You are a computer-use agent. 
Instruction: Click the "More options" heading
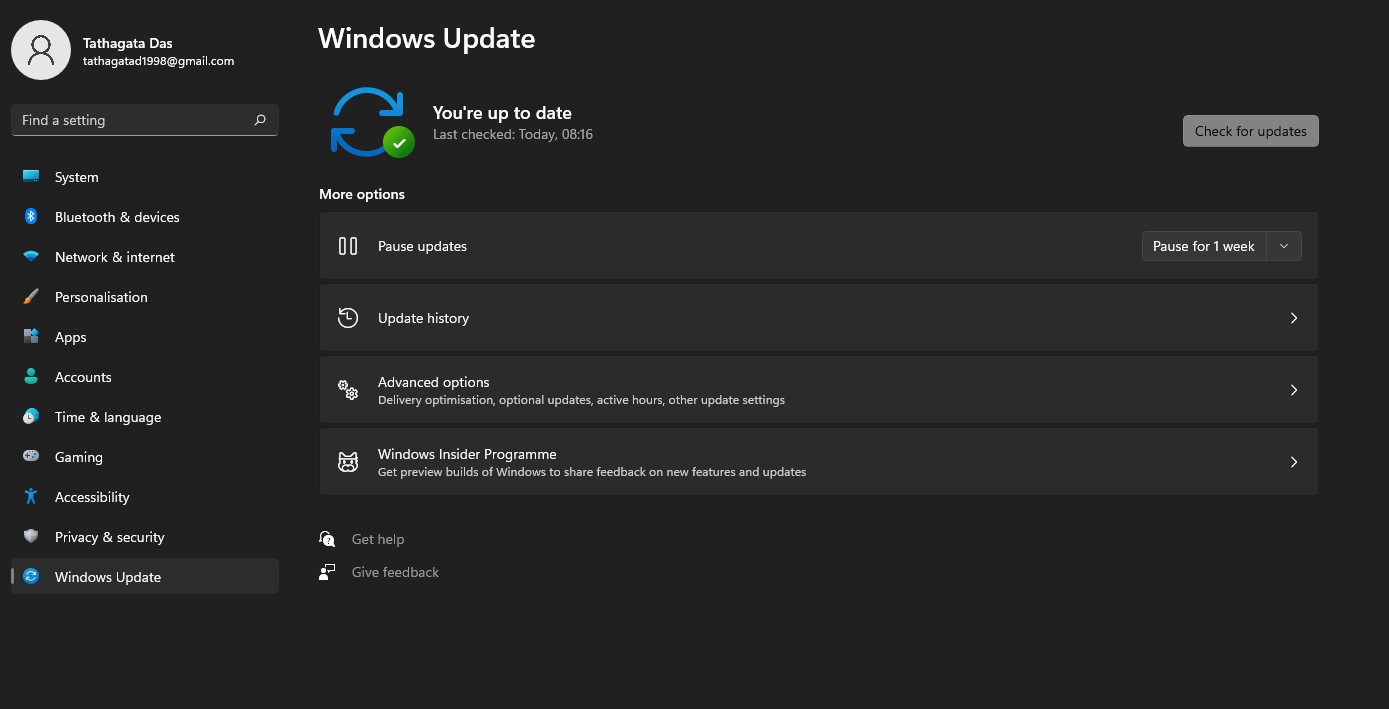(362, 194)
